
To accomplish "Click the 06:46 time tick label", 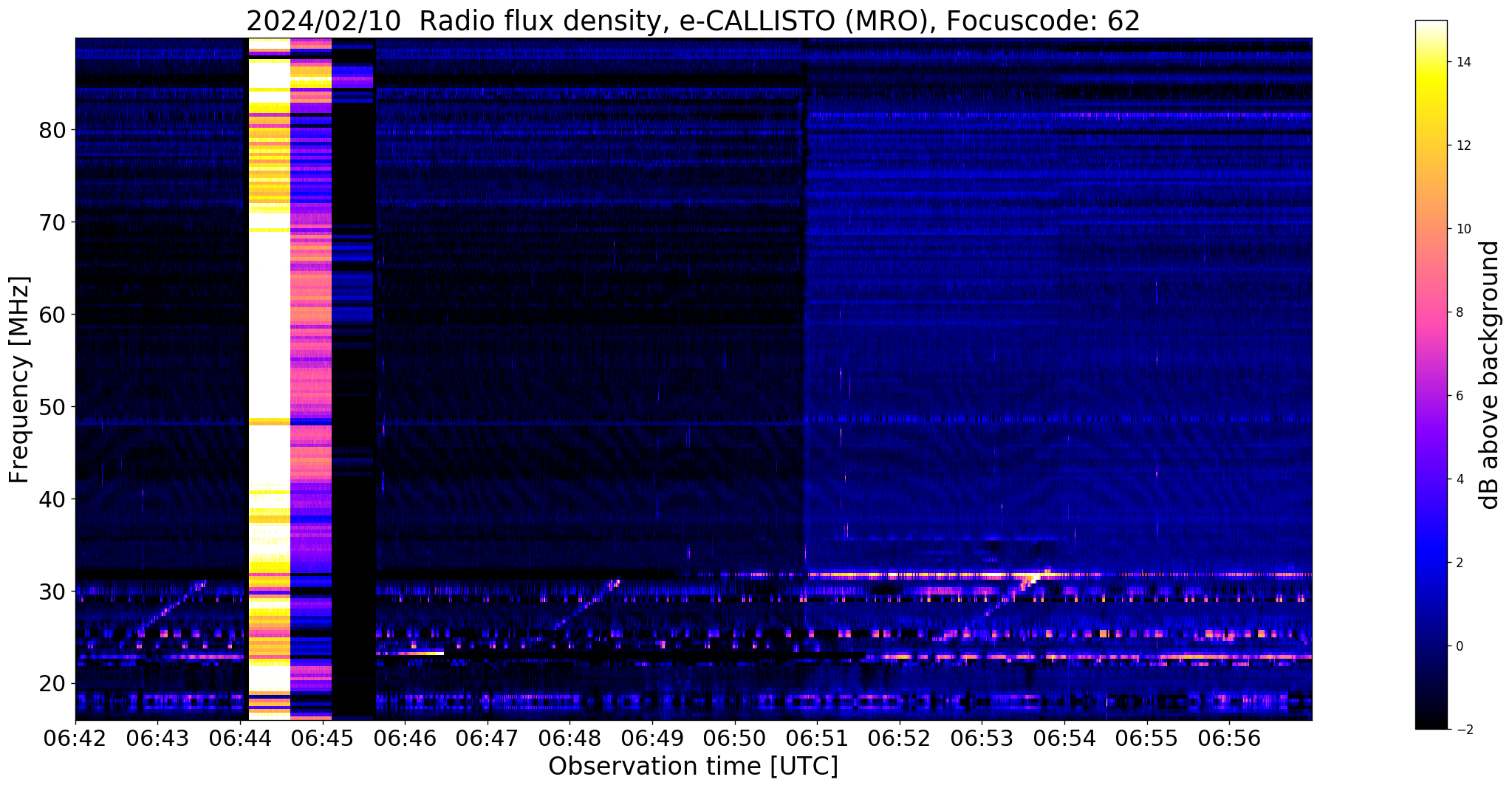I will pos(405,739).
